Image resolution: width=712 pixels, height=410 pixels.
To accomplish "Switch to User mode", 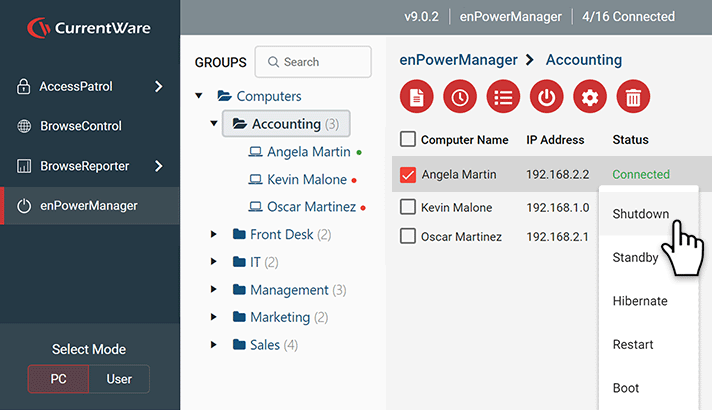I will point(119,379).
